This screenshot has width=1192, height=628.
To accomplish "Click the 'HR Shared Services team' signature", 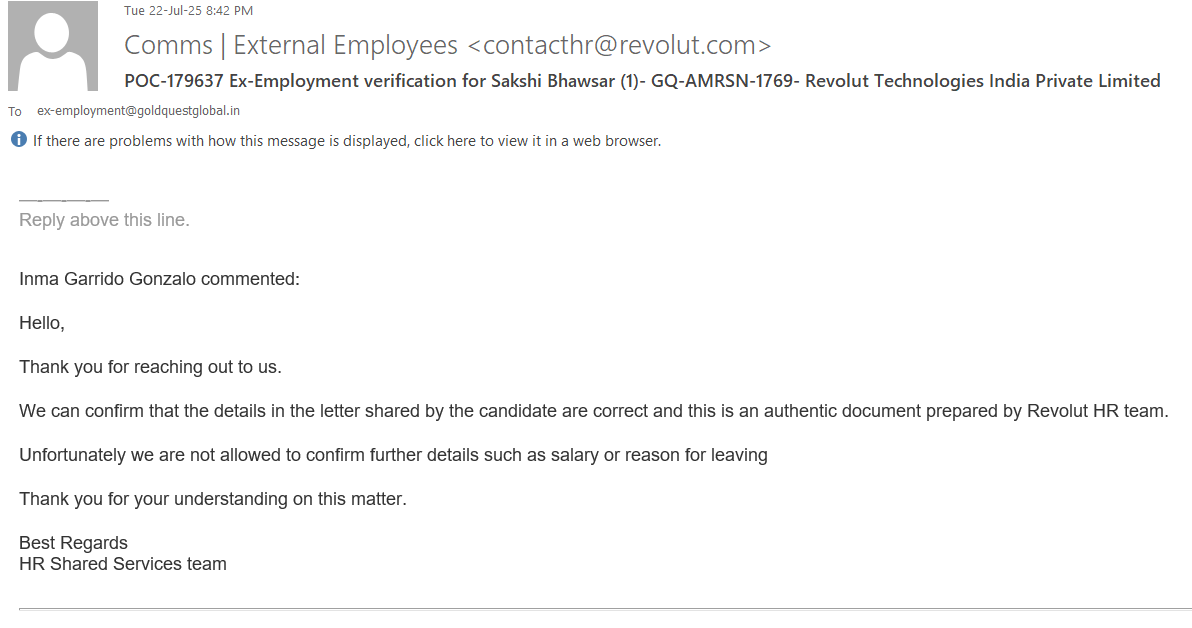I will tap(122, 564).
